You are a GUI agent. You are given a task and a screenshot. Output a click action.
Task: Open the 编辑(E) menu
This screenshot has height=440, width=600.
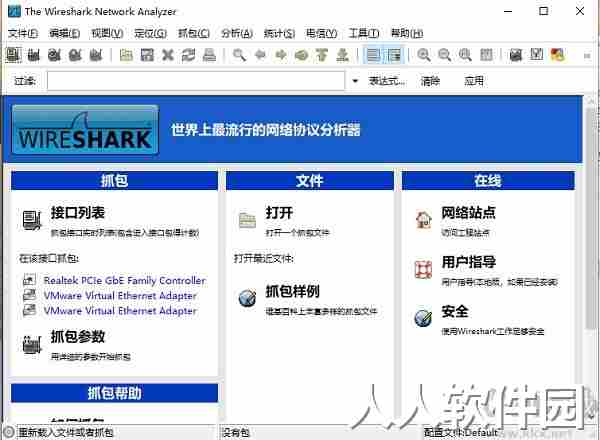[65, 34]
